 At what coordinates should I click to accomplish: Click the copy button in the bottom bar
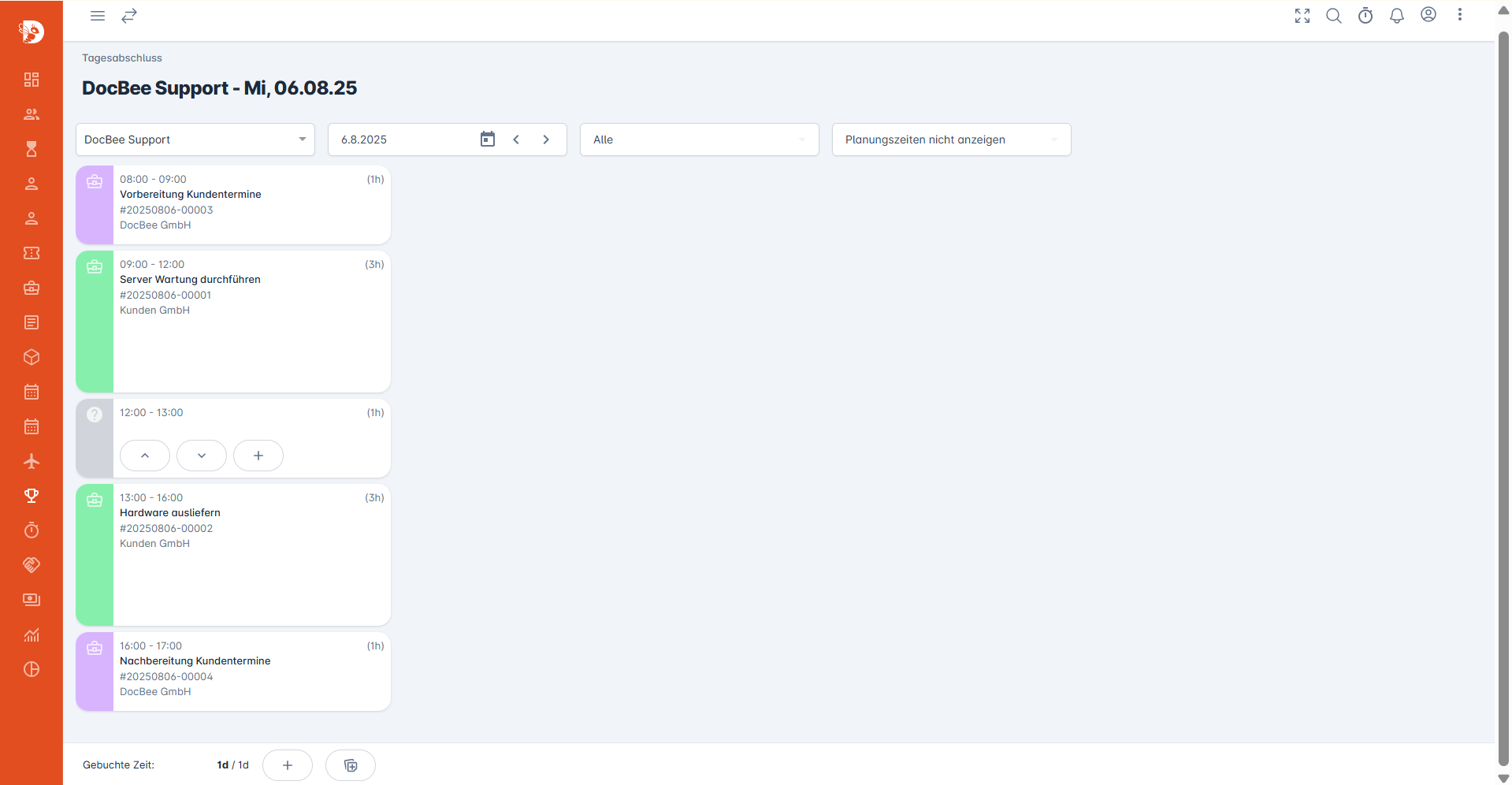tap(351, 765)
